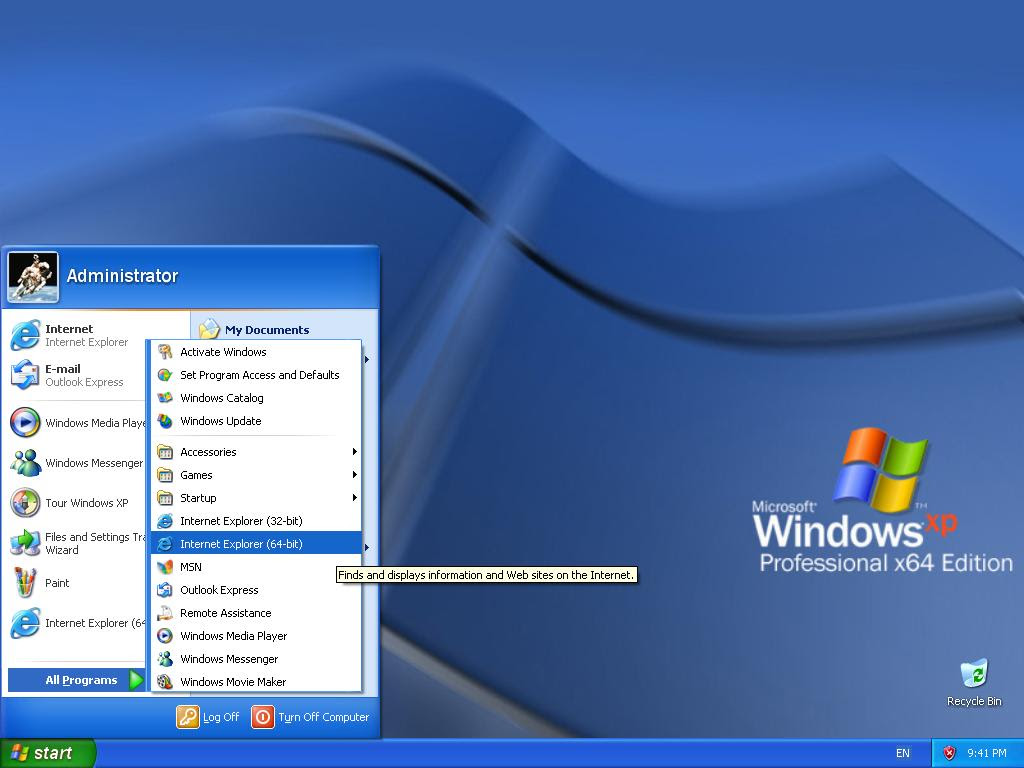Viewport: 1024px width, 768px height.
Task: Click the Set Program Access and Defaults icon
Action: 165,375
